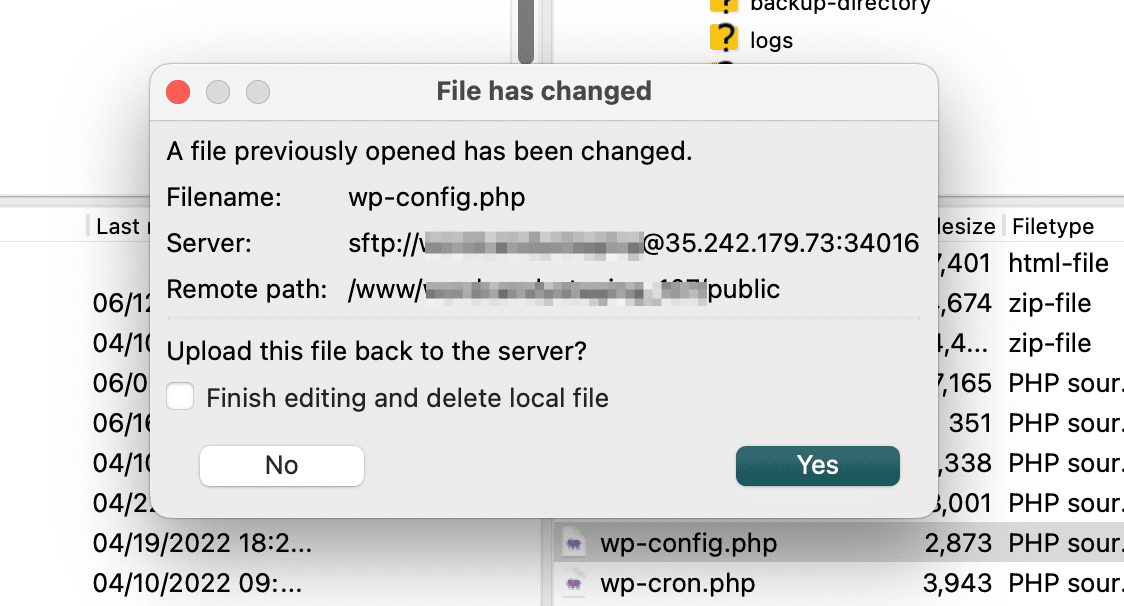This screenshot has width=1124, height=606.
Task: Click the Last modified column header in the local pane
Action: click(120, 226)
